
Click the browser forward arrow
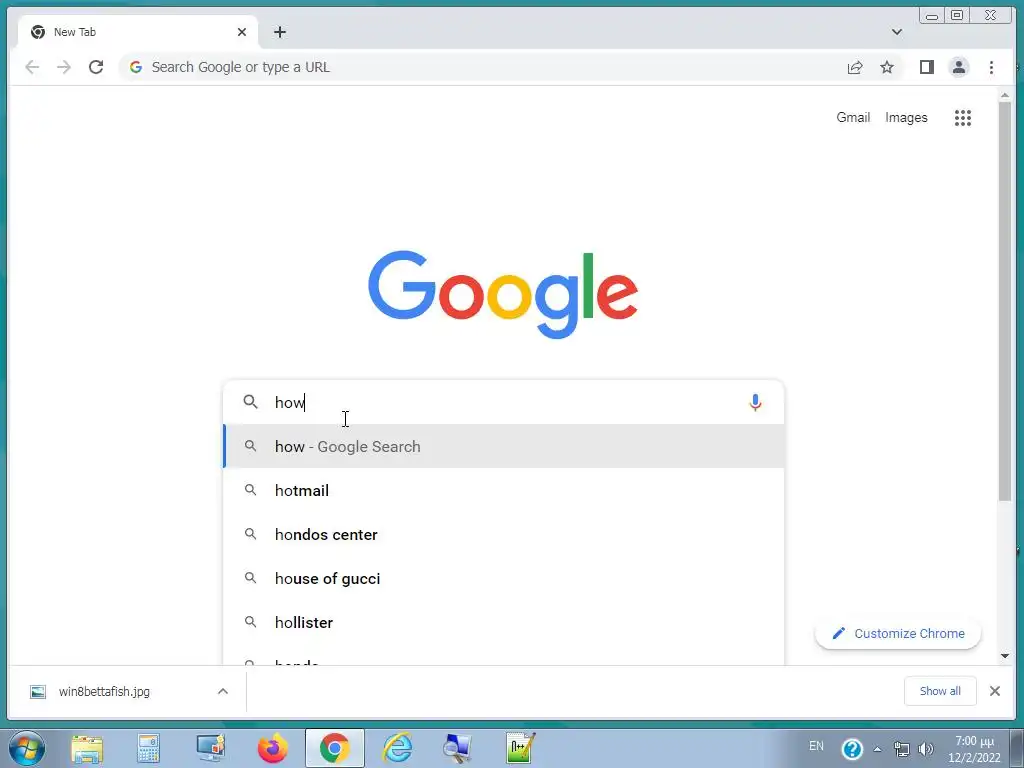pos(63,67)
